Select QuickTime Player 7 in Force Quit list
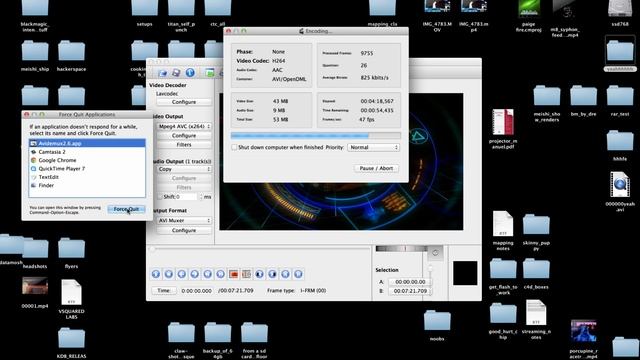This screenshot has width=640, height=360. (x=87, y=169)
